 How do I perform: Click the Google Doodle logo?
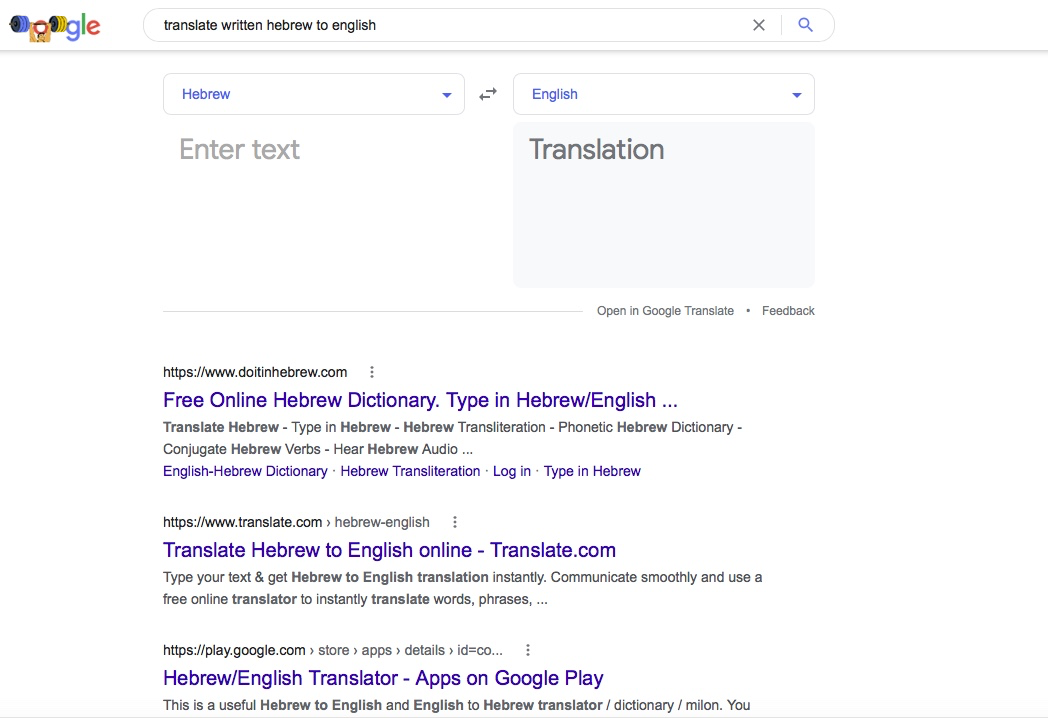pos(55,27)
